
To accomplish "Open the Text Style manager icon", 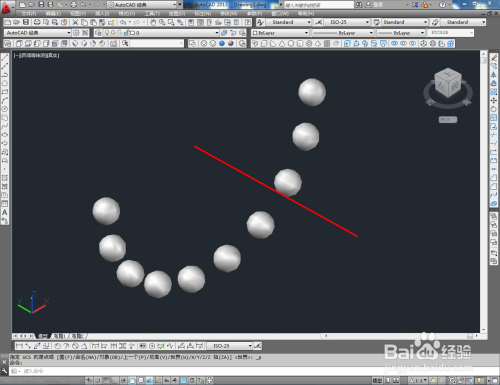I will 260,22.
